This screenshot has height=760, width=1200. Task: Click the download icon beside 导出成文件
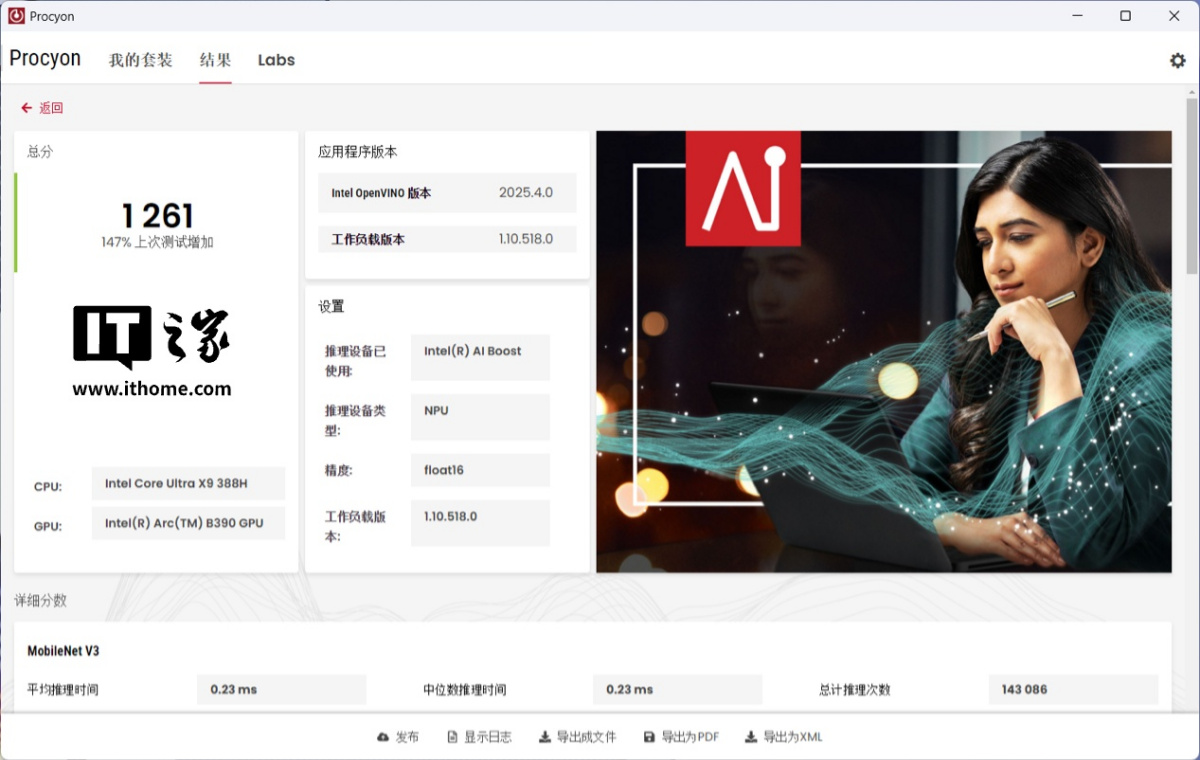545,736
